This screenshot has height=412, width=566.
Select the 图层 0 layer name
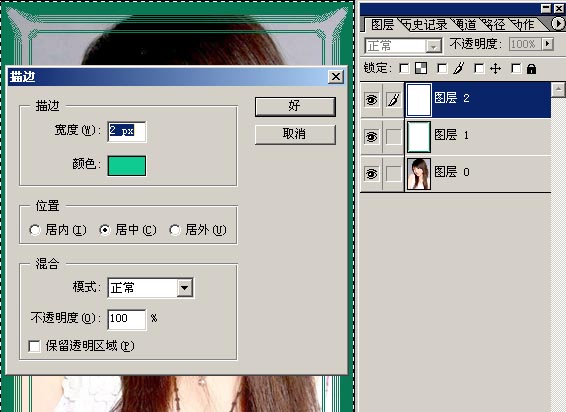click(x=452, y=172)
